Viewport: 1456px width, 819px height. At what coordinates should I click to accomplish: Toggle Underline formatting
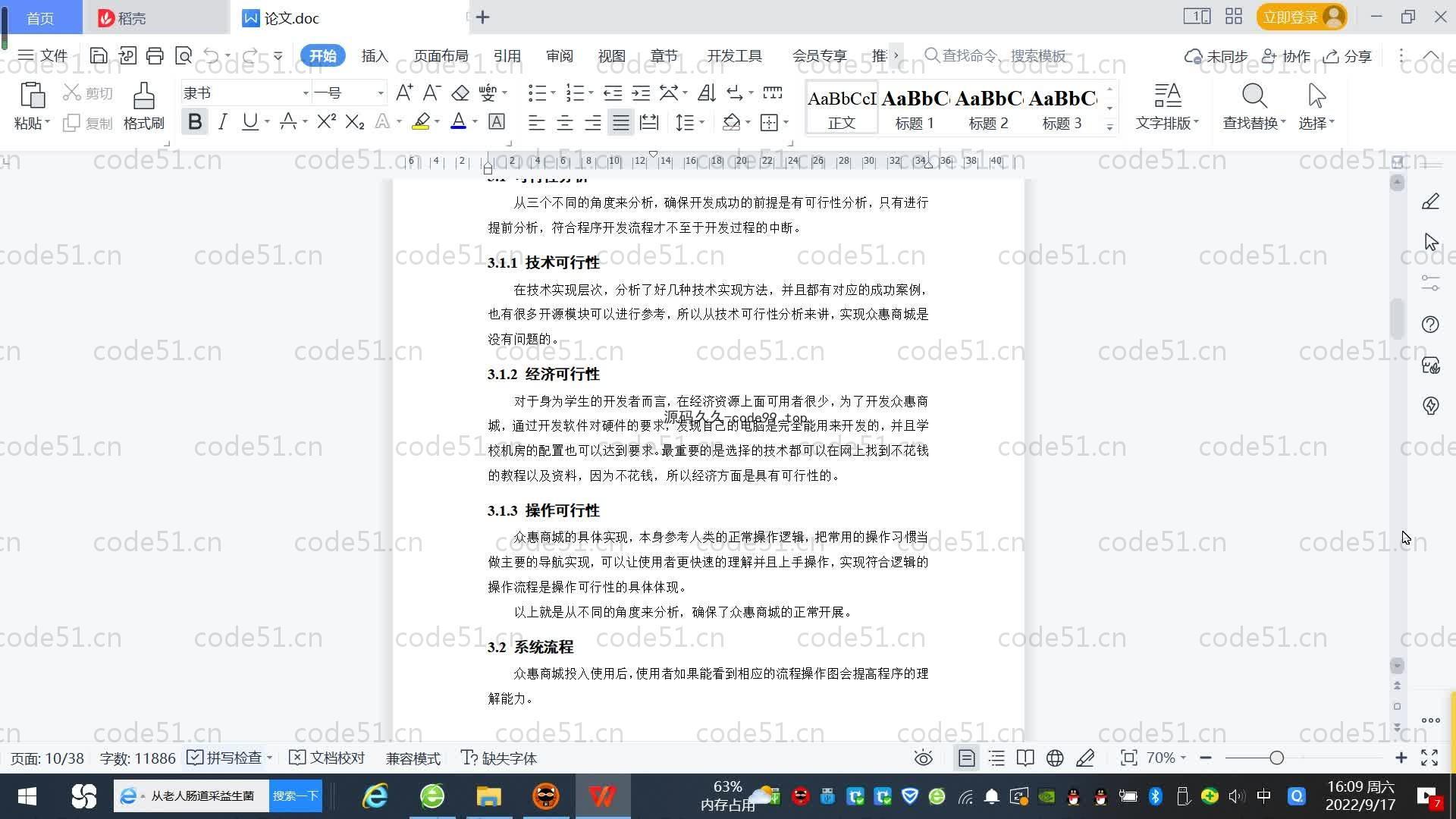tap(249, 121)
